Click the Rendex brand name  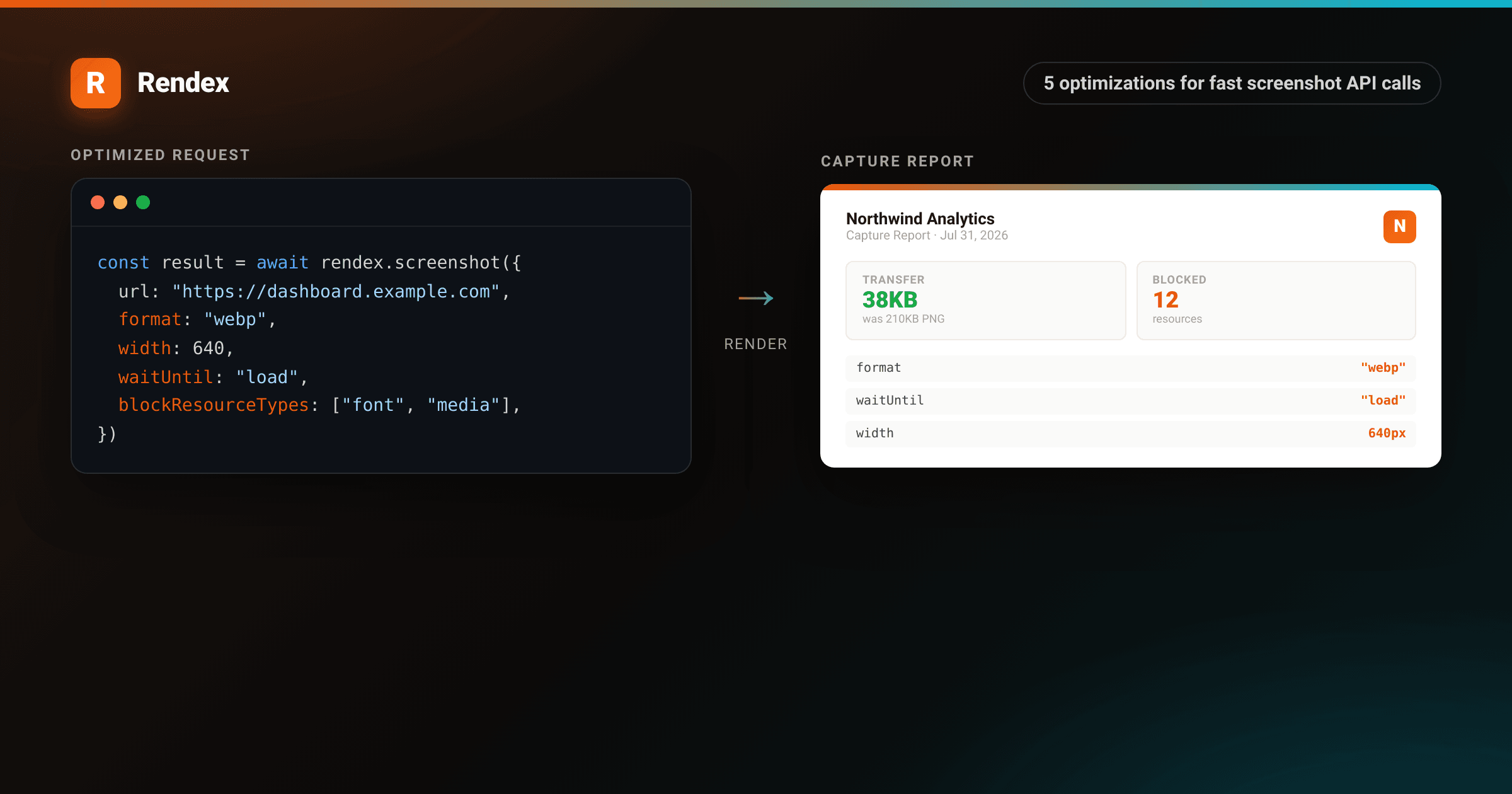tap(183, 83)
